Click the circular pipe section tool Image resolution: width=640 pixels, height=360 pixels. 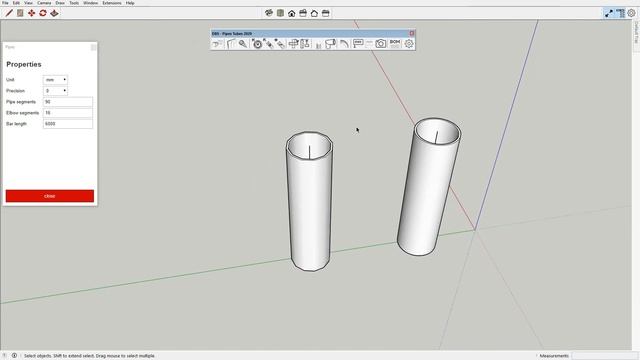(257, 43)
